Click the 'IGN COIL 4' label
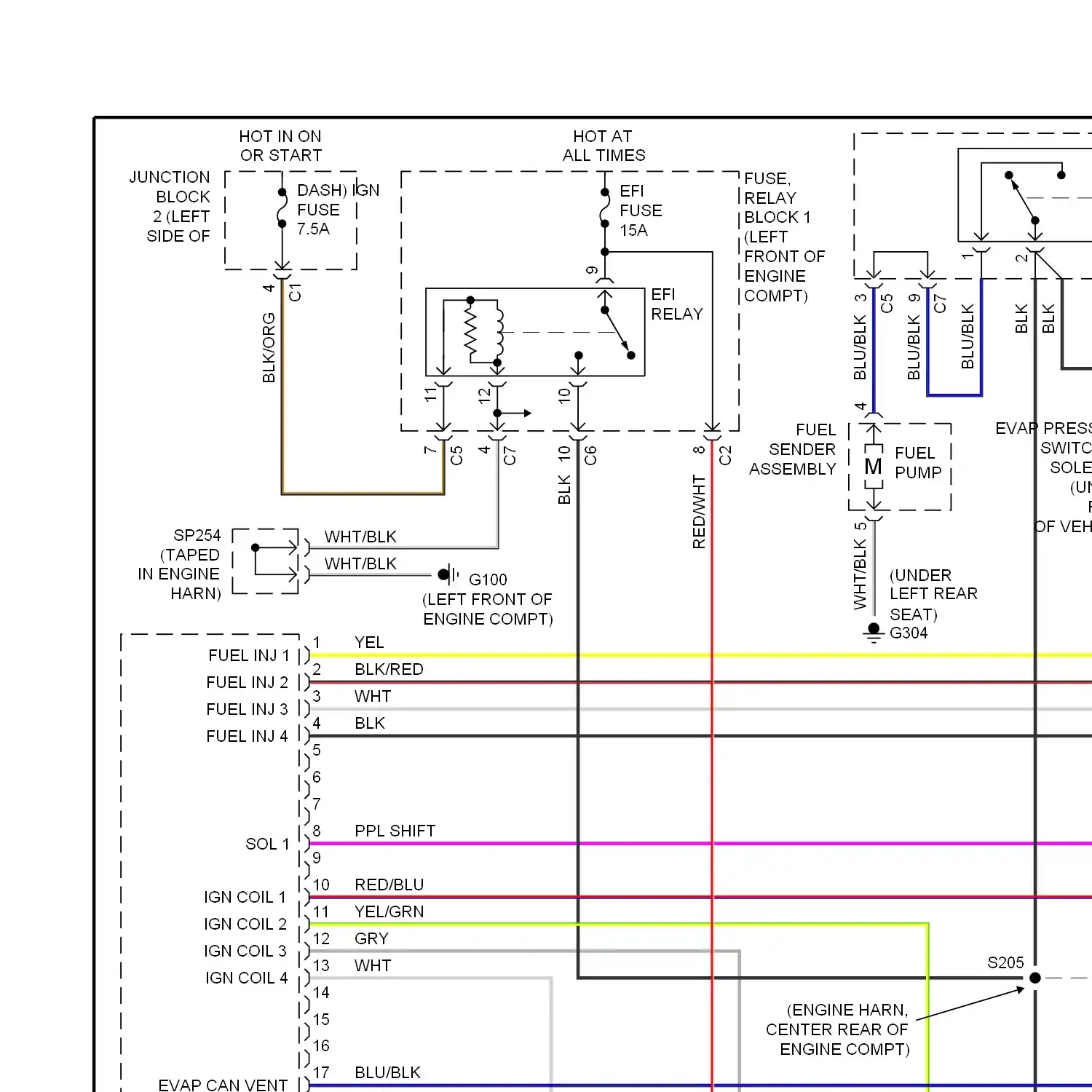Screen dimensions: 1092x1092 pos(246,978)
